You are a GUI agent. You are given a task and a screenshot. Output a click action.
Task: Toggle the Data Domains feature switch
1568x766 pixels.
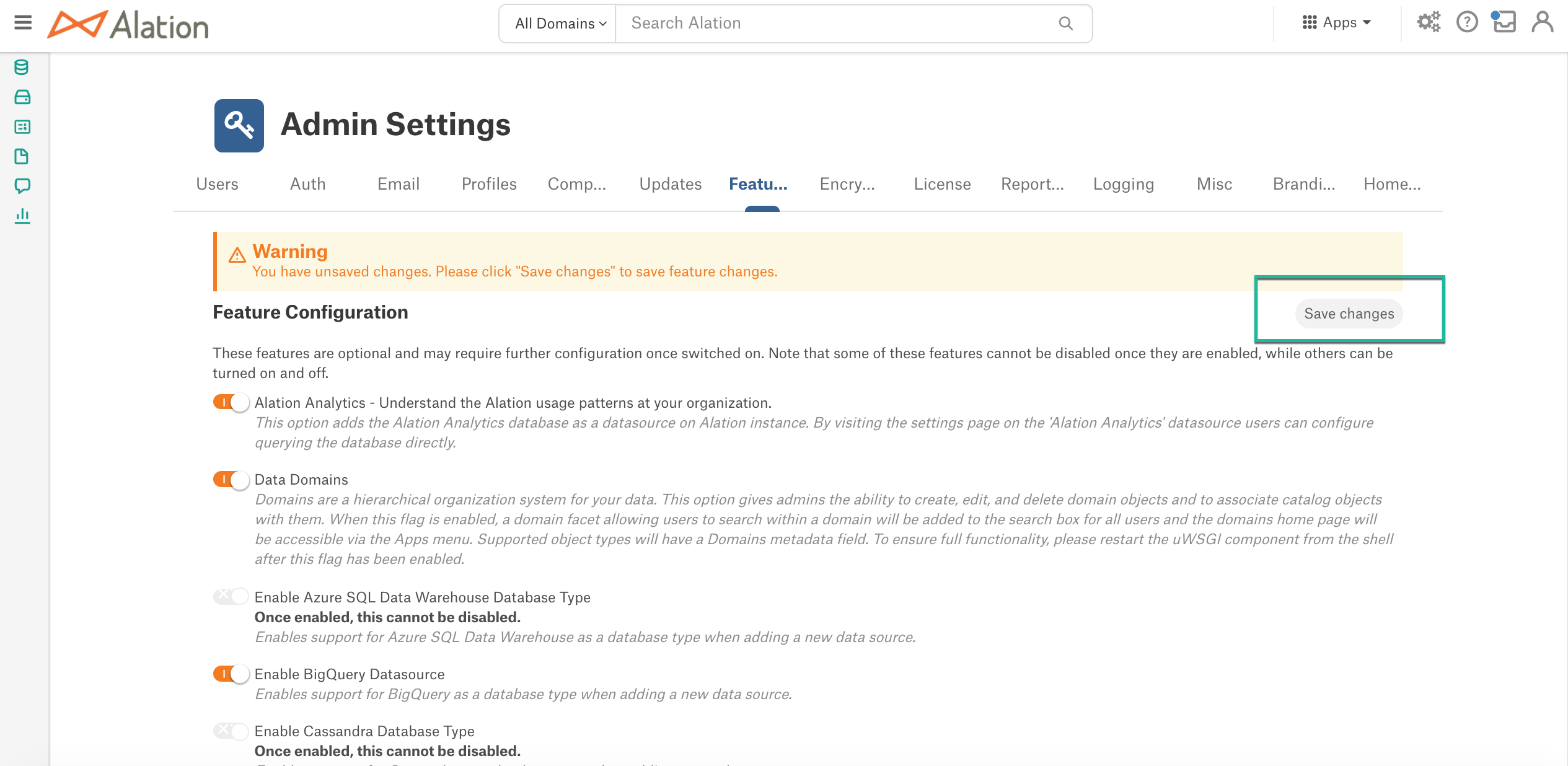pyautogui.click(x=231, y=479)
